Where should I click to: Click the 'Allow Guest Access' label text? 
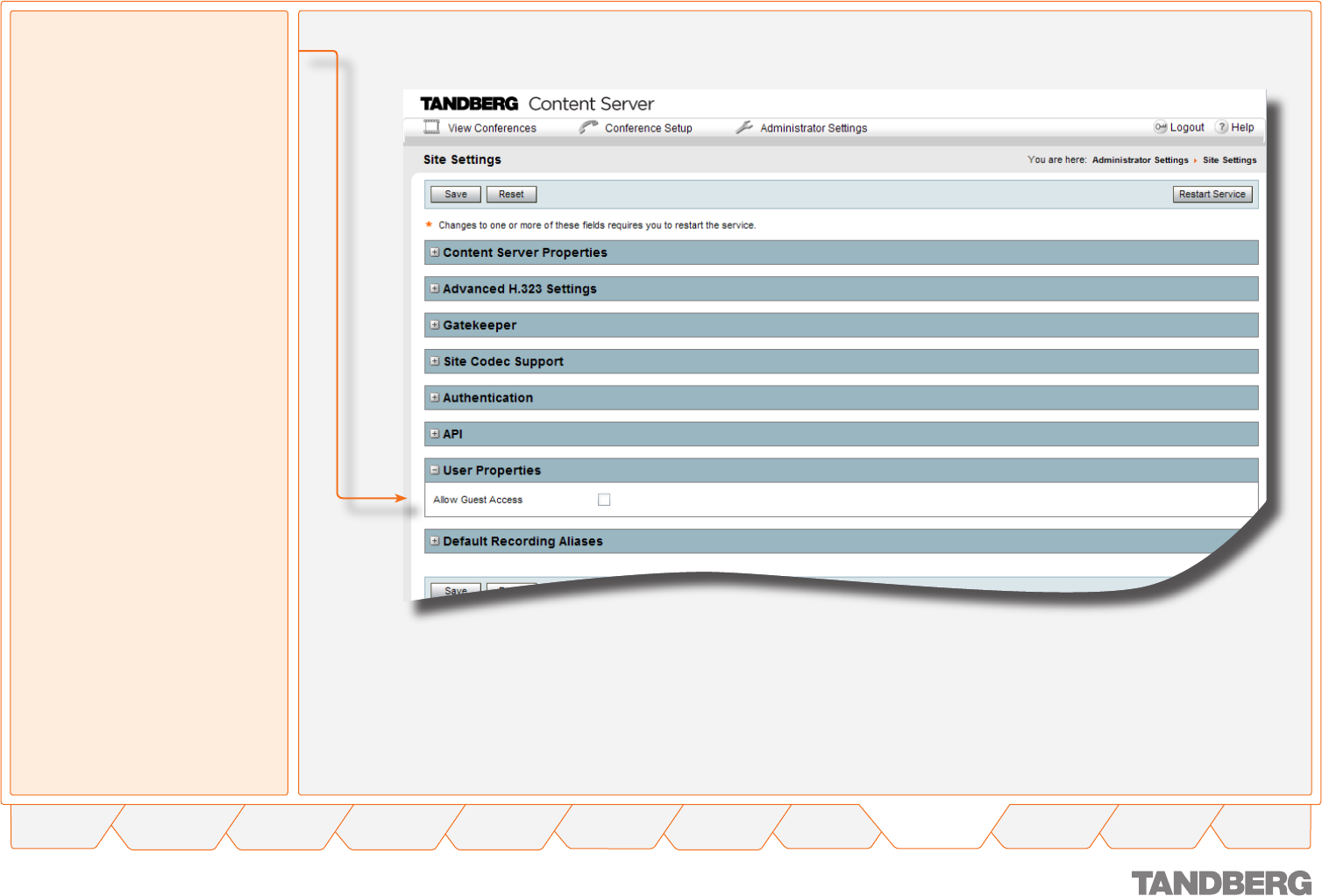pyautogui.click(x=478, y=500)
